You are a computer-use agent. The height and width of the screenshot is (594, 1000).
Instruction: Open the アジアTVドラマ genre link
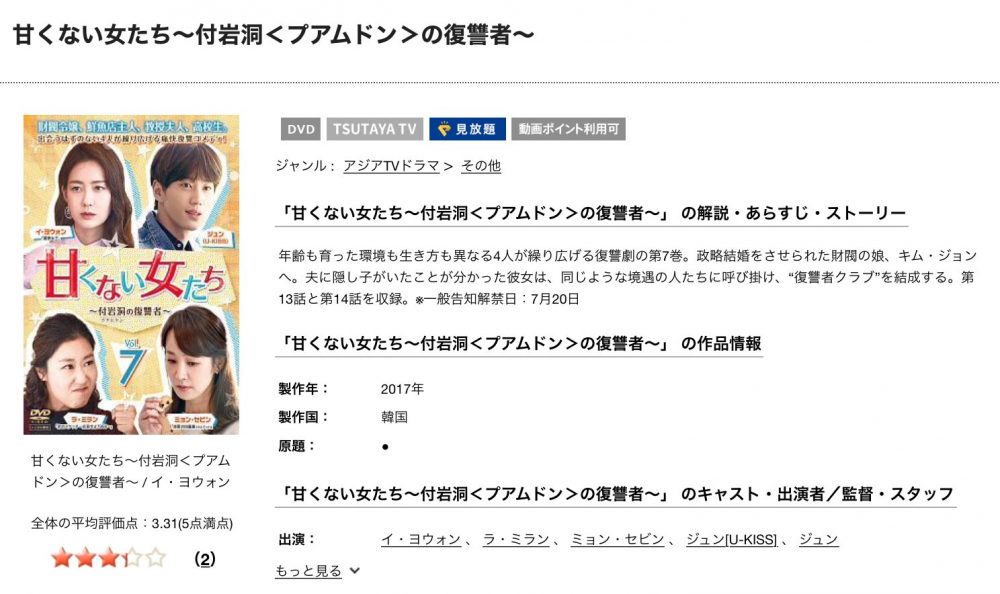pyautogui.click(x=392, y=166)
